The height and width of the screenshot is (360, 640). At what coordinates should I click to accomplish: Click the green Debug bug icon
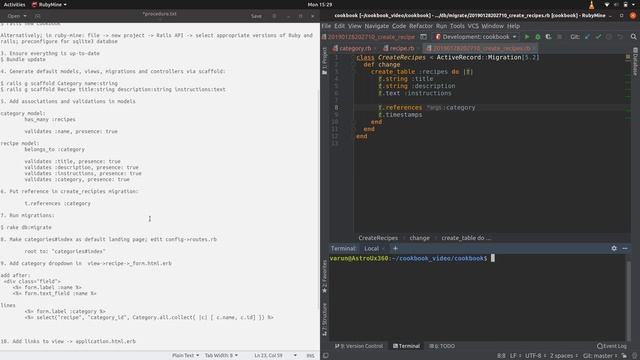pyautogui.click(x=538, y=37)
